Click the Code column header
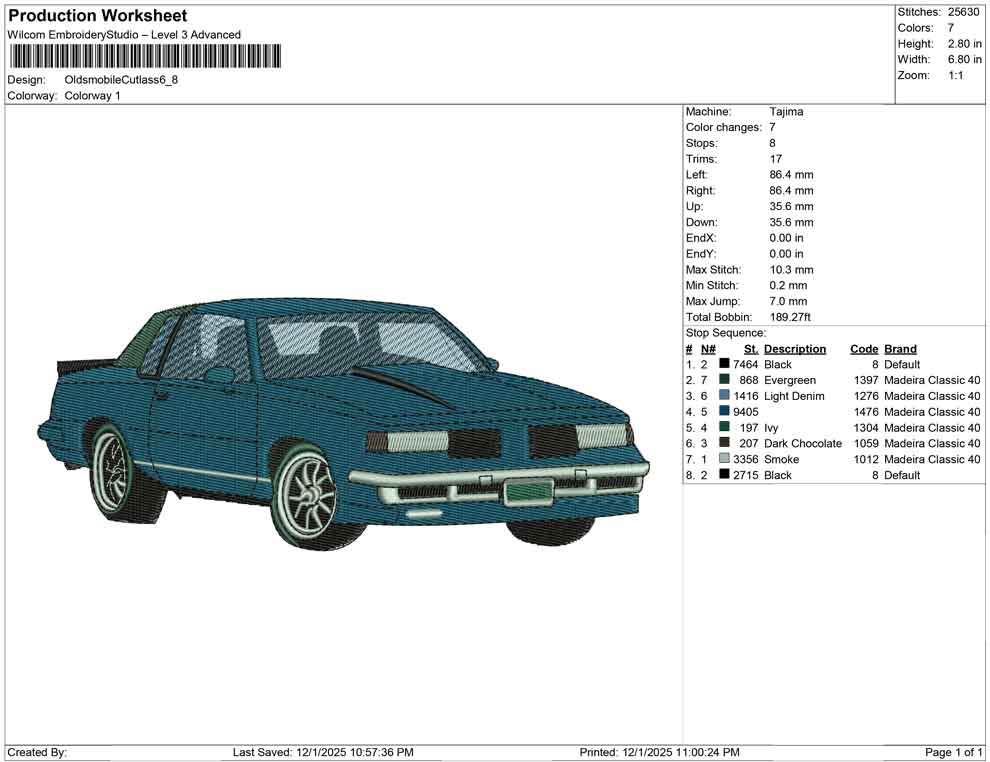 [x=863, y=349]
